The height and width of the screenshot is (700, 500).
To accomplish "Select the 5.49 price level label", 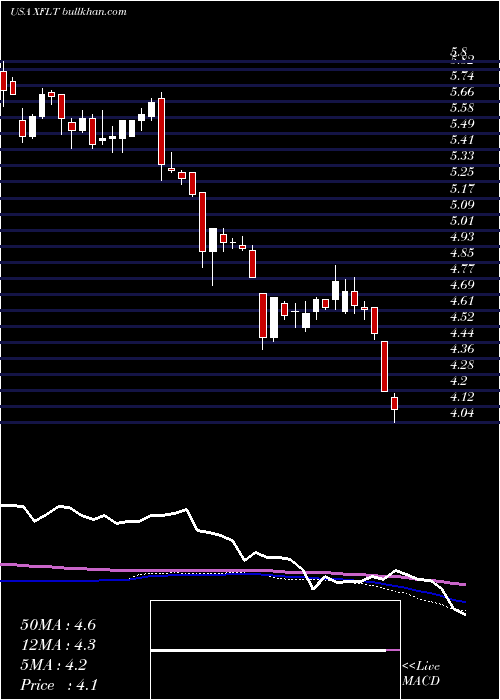I will (x=462, y=124).
